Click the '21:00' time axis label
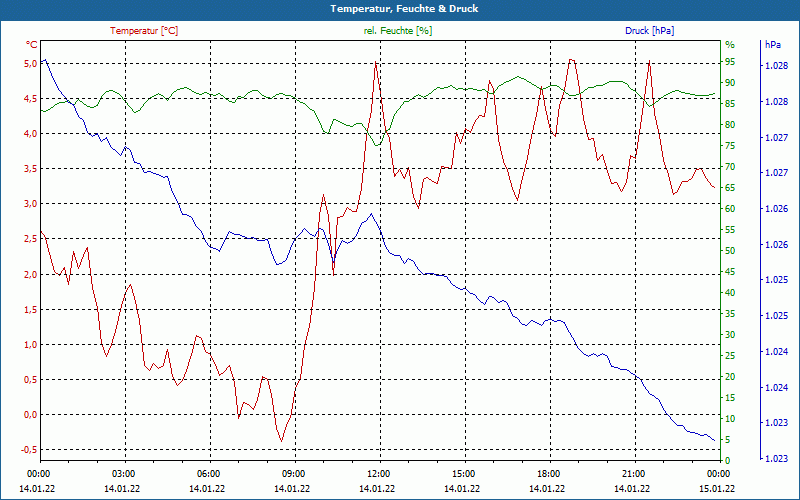This screenshot has width=800, height=500. (x=632, y=473)
